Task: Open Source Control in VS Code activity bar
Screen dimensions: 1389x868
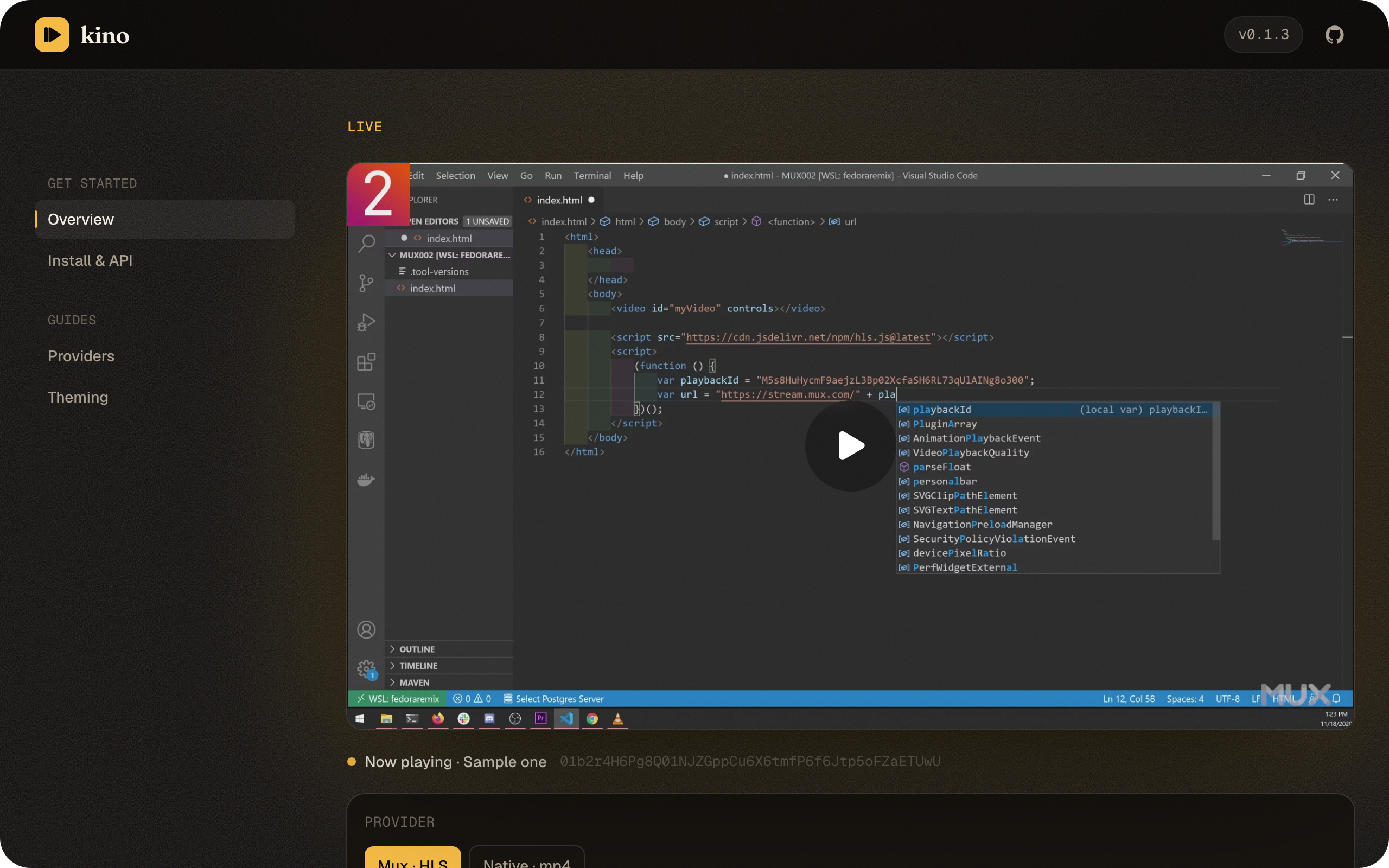Action: click(x=366, y=283)
